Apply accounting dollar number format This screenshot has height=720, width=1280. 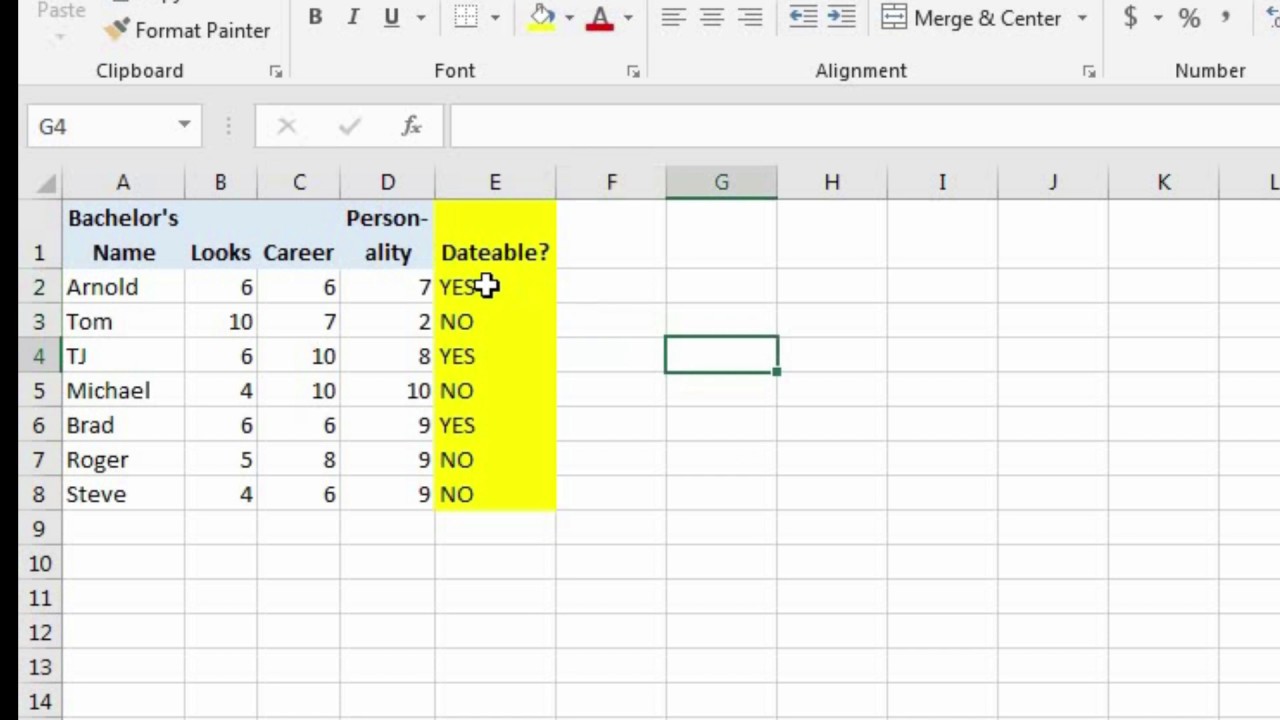coord(1130,17)
